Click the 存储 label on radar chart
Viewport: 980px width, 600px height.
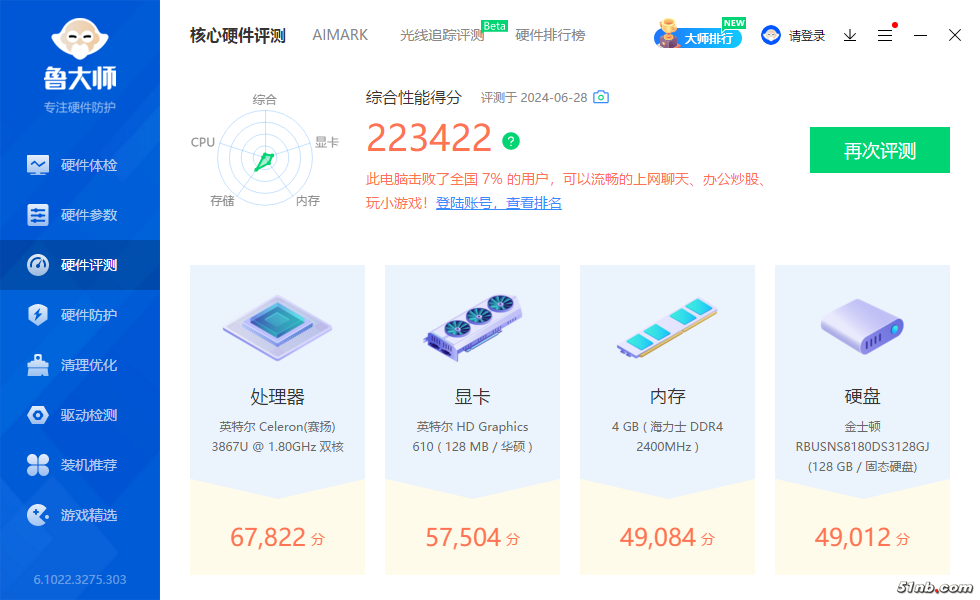pos(222,201)
